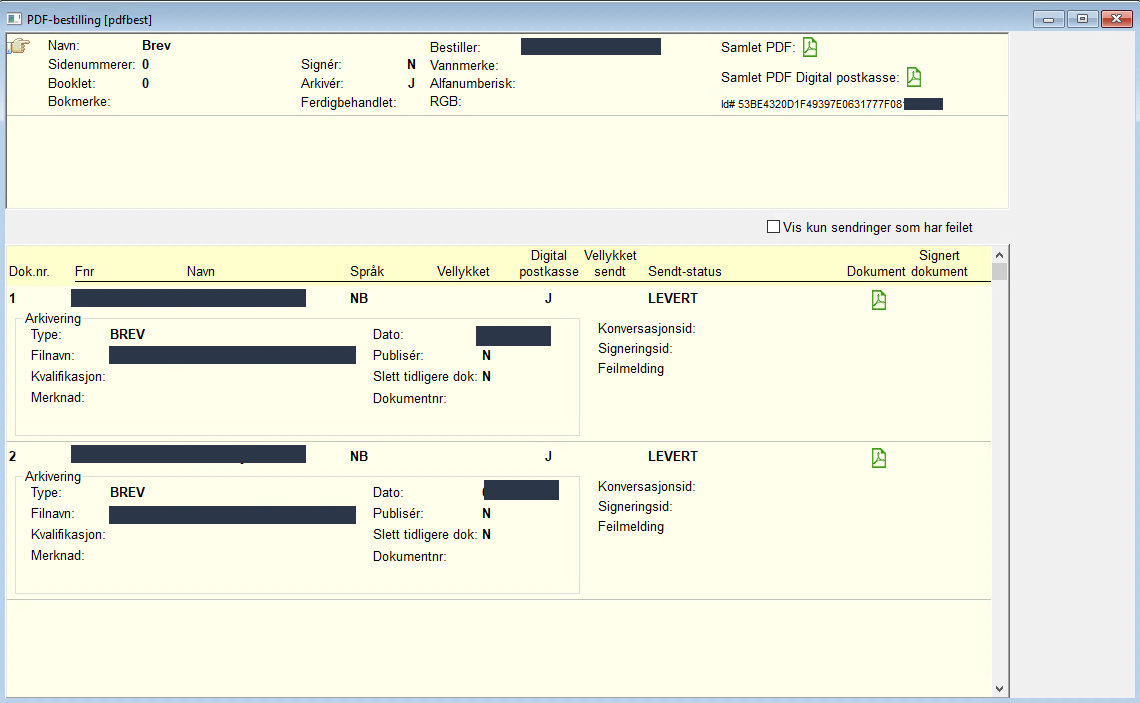
Task: Click the Signert dokument column header
Action: (939, 263)
